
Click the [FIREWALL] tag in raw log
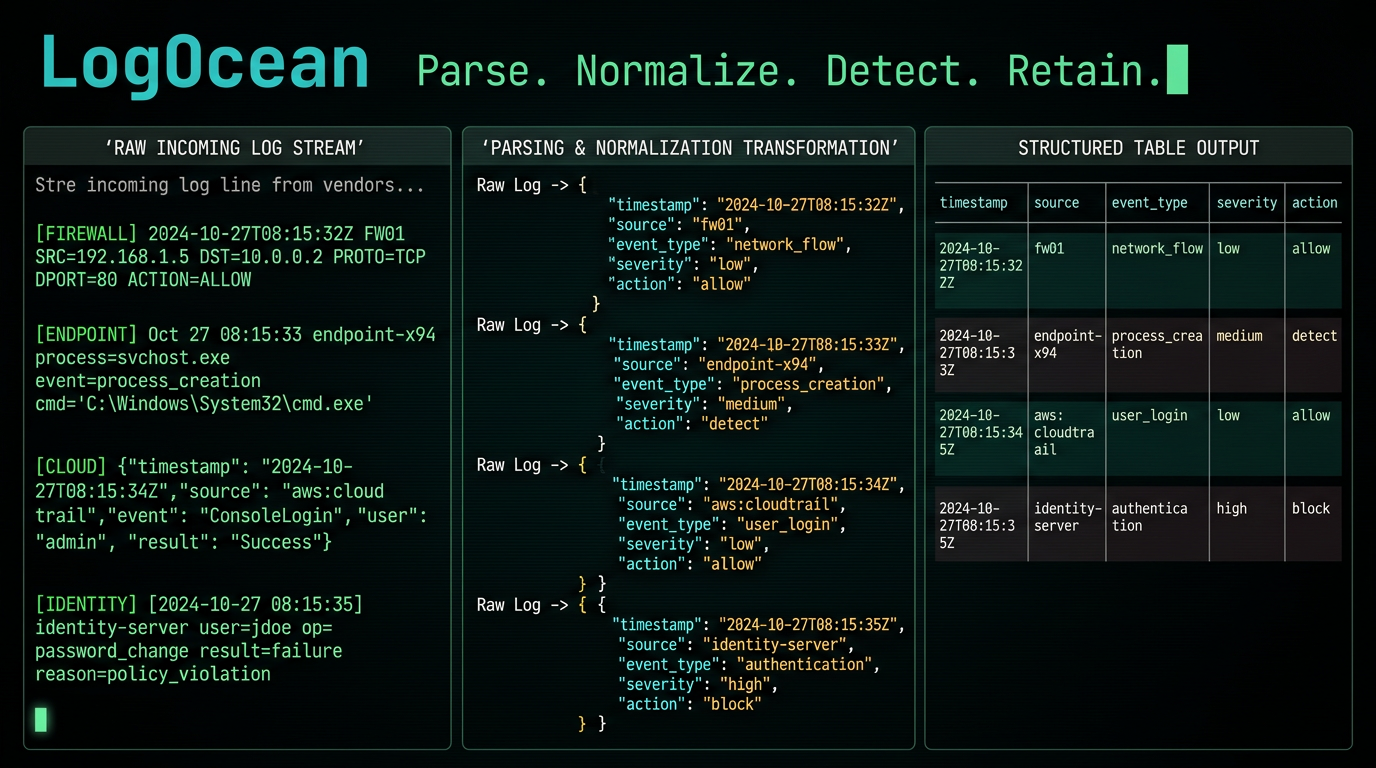[86, 234]
